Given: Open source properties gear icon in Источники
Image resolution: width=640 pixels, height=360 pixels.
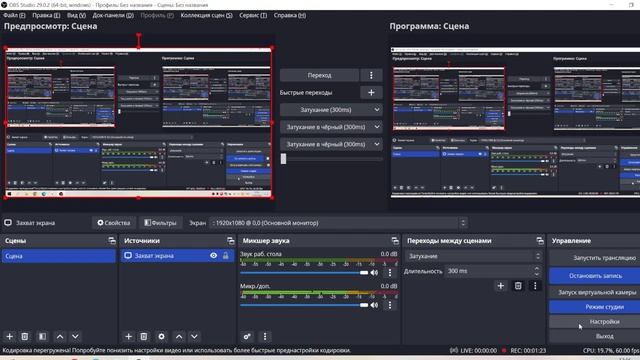Looking at the screenshot, I should (162, 336).
